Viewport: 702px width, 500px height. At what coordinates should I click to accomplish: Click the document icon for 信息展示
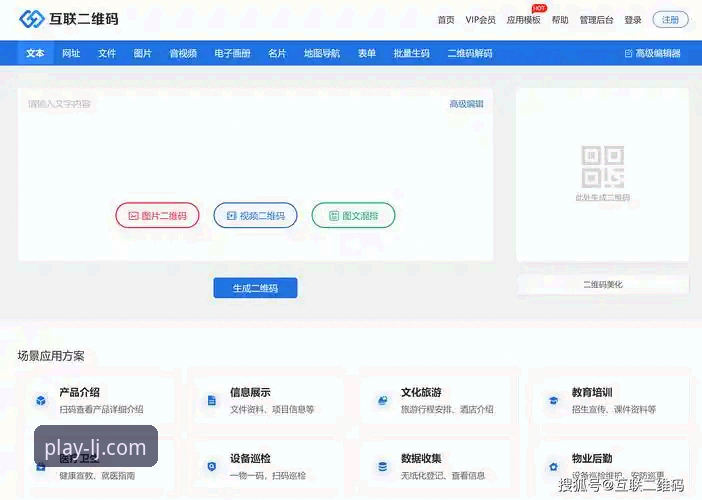click(212, 400)
